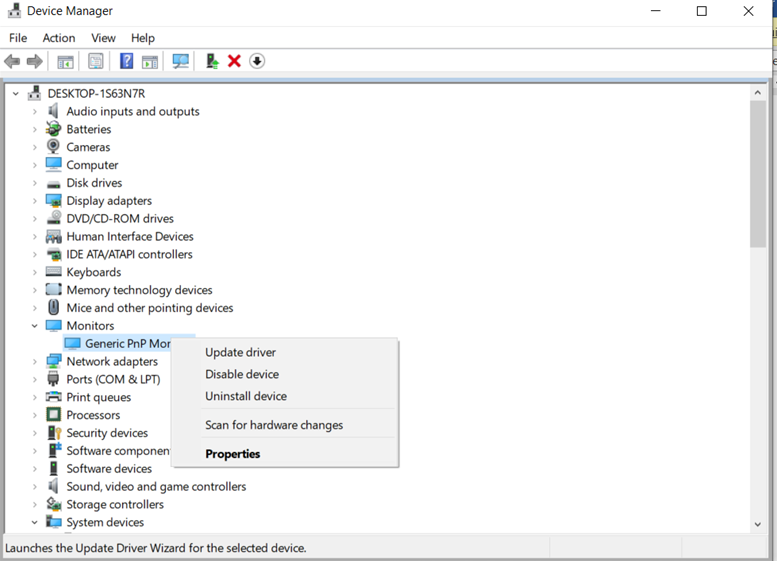The image size is (777, 561).
Task: Open the Help menu
Action: [143, 38]
